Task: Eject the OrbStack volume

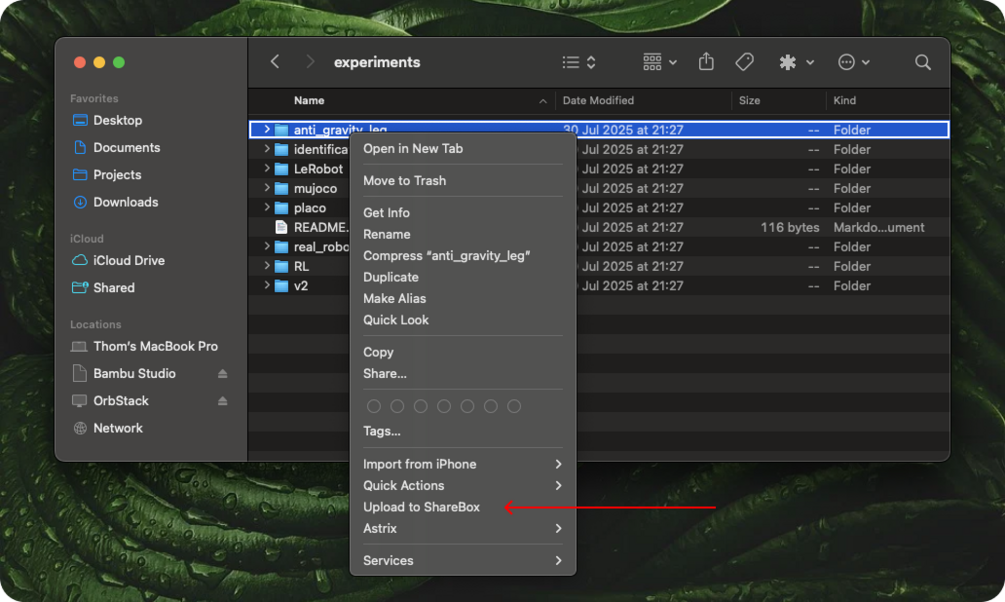Action: point(222,401)
